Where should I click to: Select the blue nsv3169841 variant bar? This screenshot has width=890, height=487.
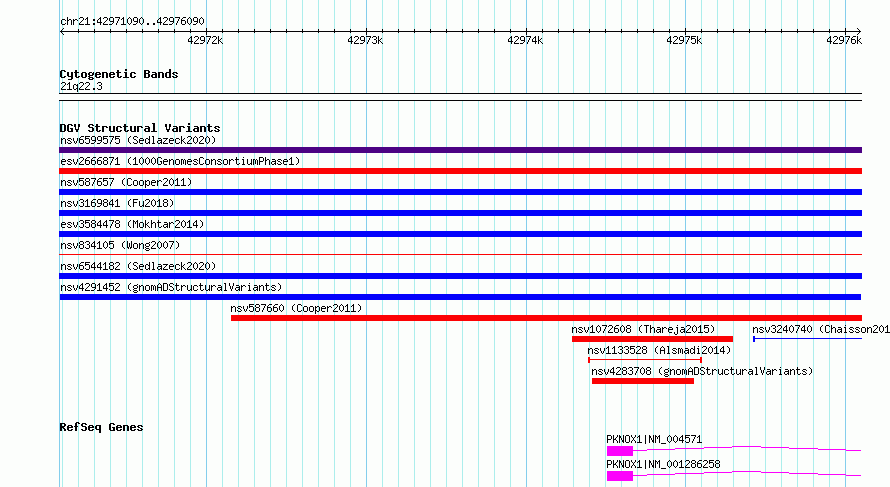coord(460,213)
